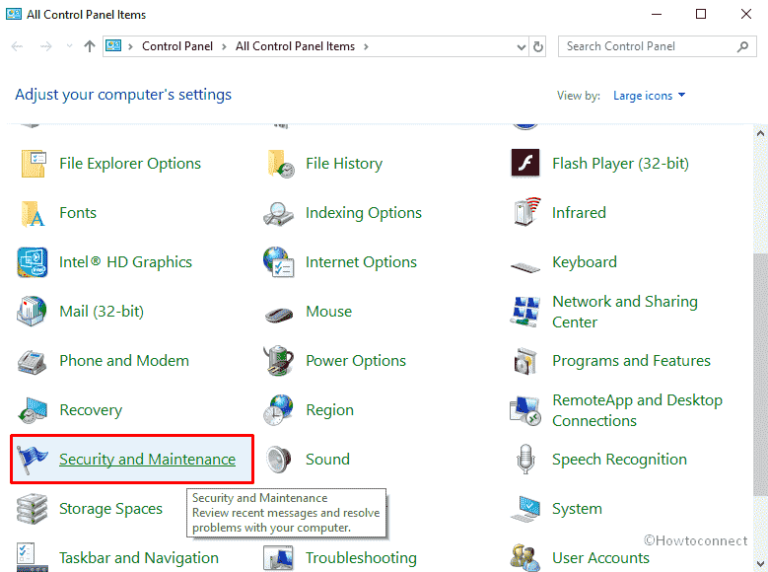Expand the chevron before Control Panel breadcrumb
The width and height of the screenshot is (768, 572).
pos(130,47)
